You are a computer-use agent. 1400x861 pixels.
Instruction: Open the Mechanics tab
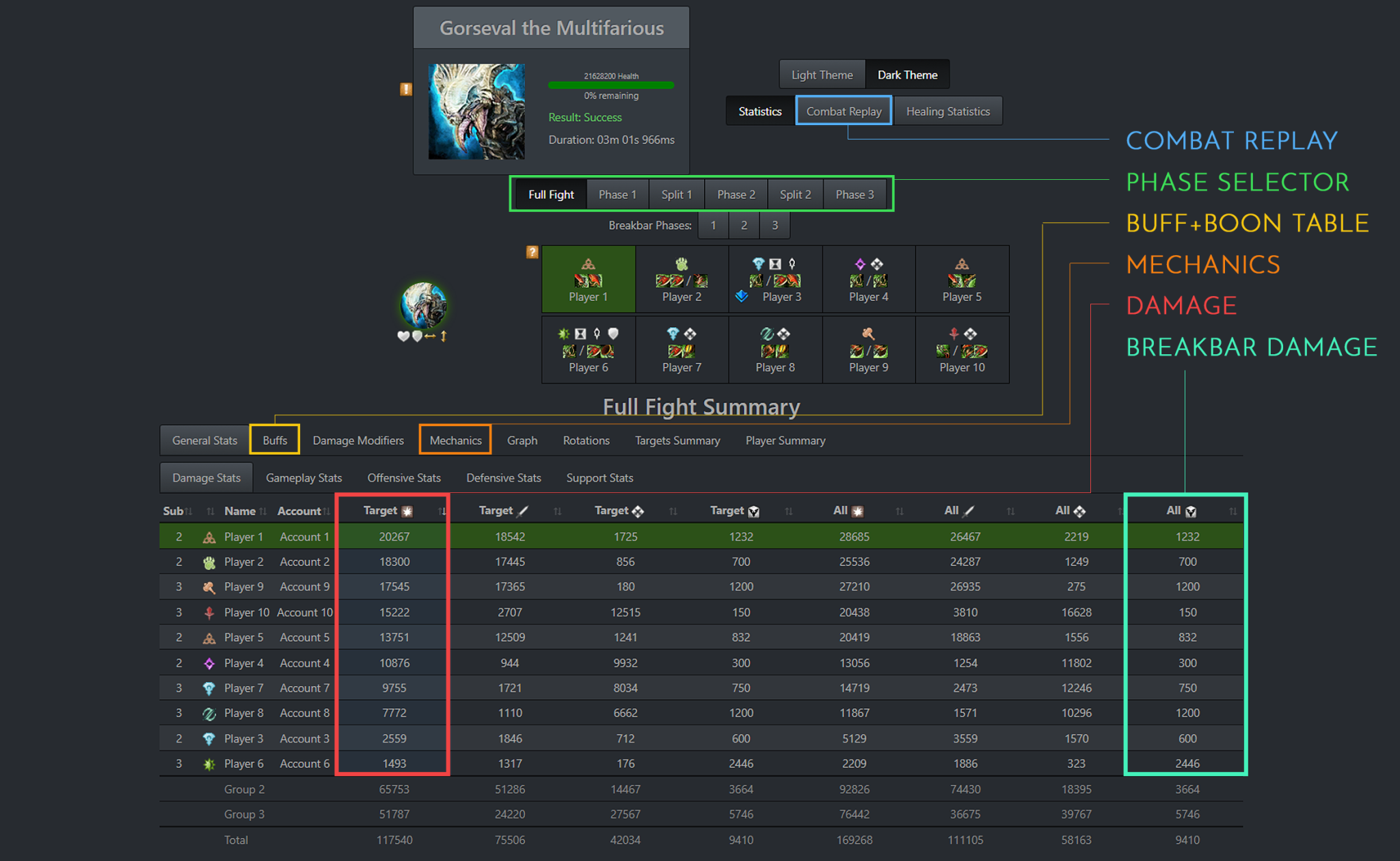[x=455, y=440]
